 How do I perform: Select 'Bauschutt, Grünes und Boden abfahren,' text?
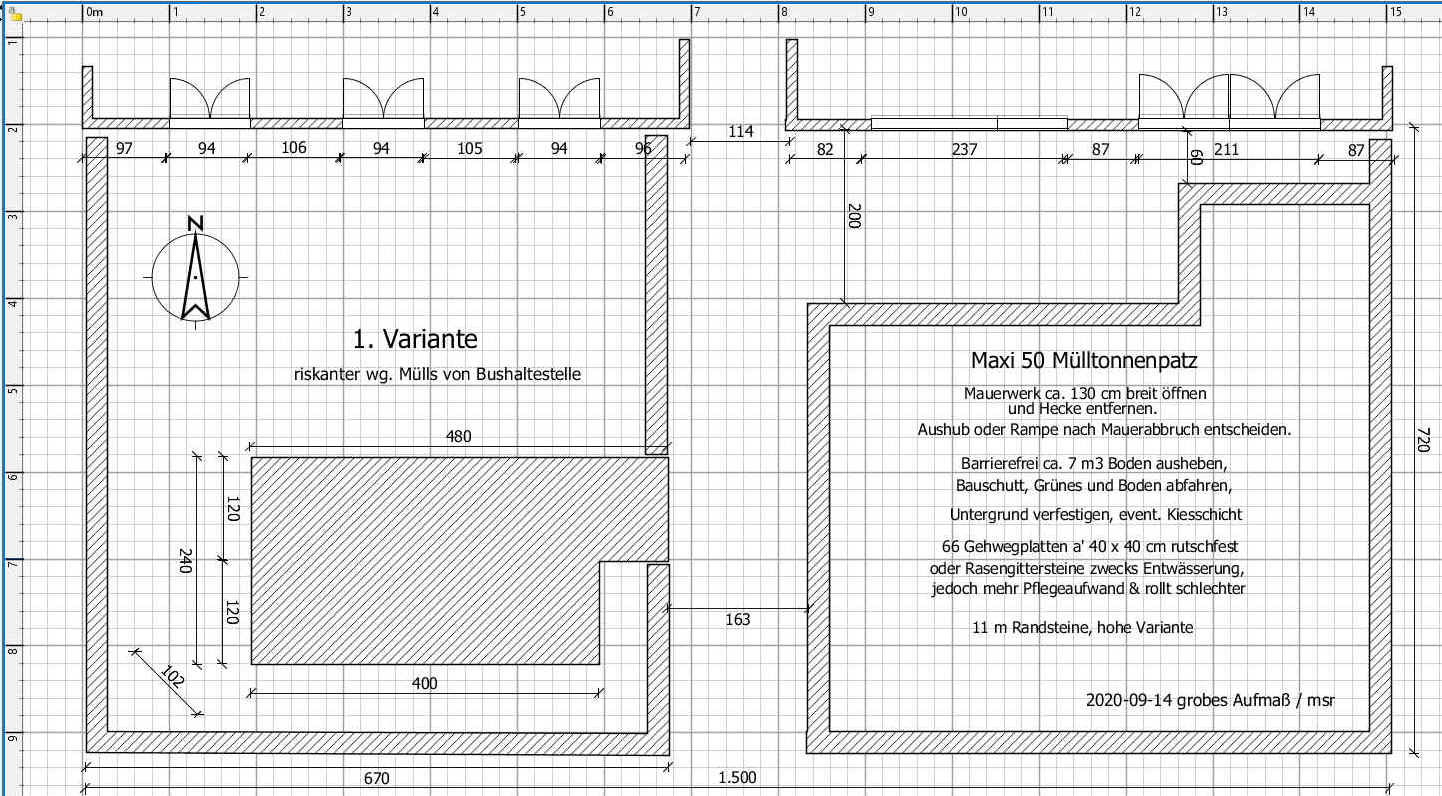click(x=1094, y=484)
